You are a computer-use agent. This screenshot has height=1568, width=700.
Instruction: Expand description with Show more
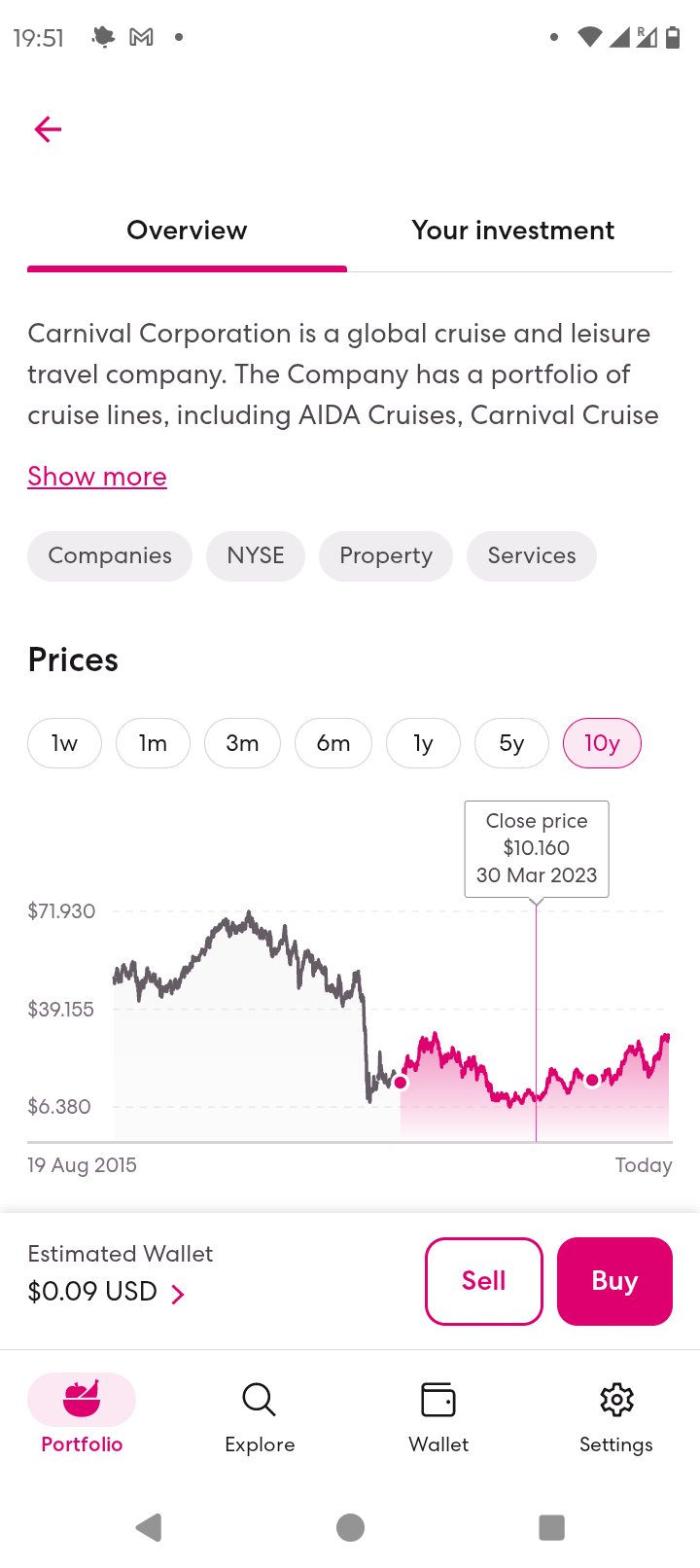97,477
